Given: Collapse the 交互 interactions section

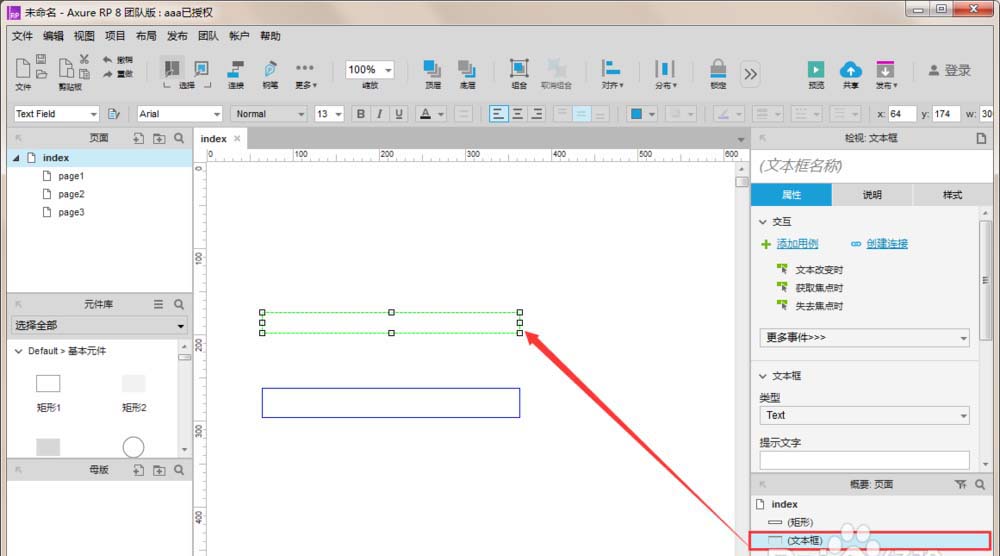Looking at the screenshot, I should tap(763, 221).
